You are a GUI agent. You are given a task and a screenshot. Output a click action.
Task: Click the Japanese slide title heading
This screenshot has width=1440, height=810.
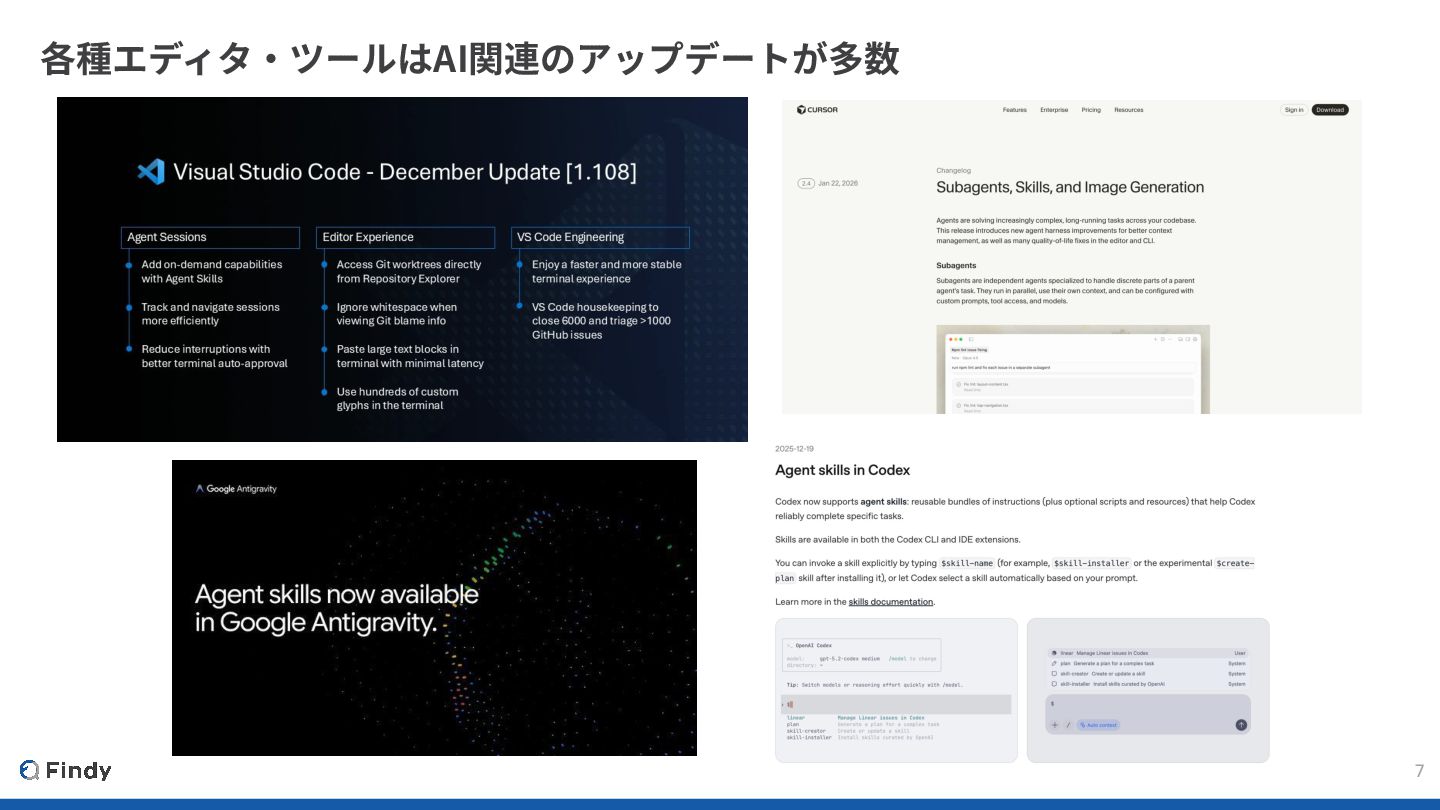point(470,59)
